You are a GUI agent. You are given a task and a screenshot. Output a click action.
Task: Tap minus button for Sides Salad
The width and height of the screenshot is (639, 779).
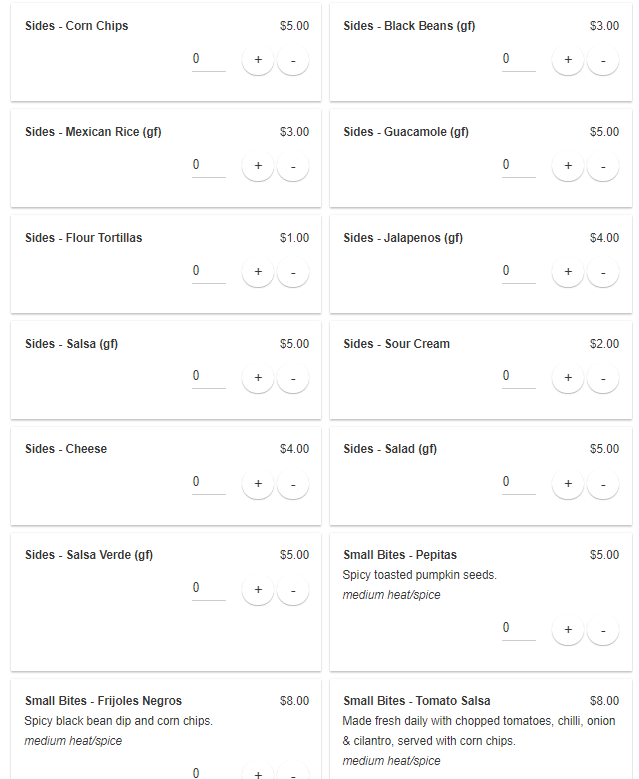603,484
